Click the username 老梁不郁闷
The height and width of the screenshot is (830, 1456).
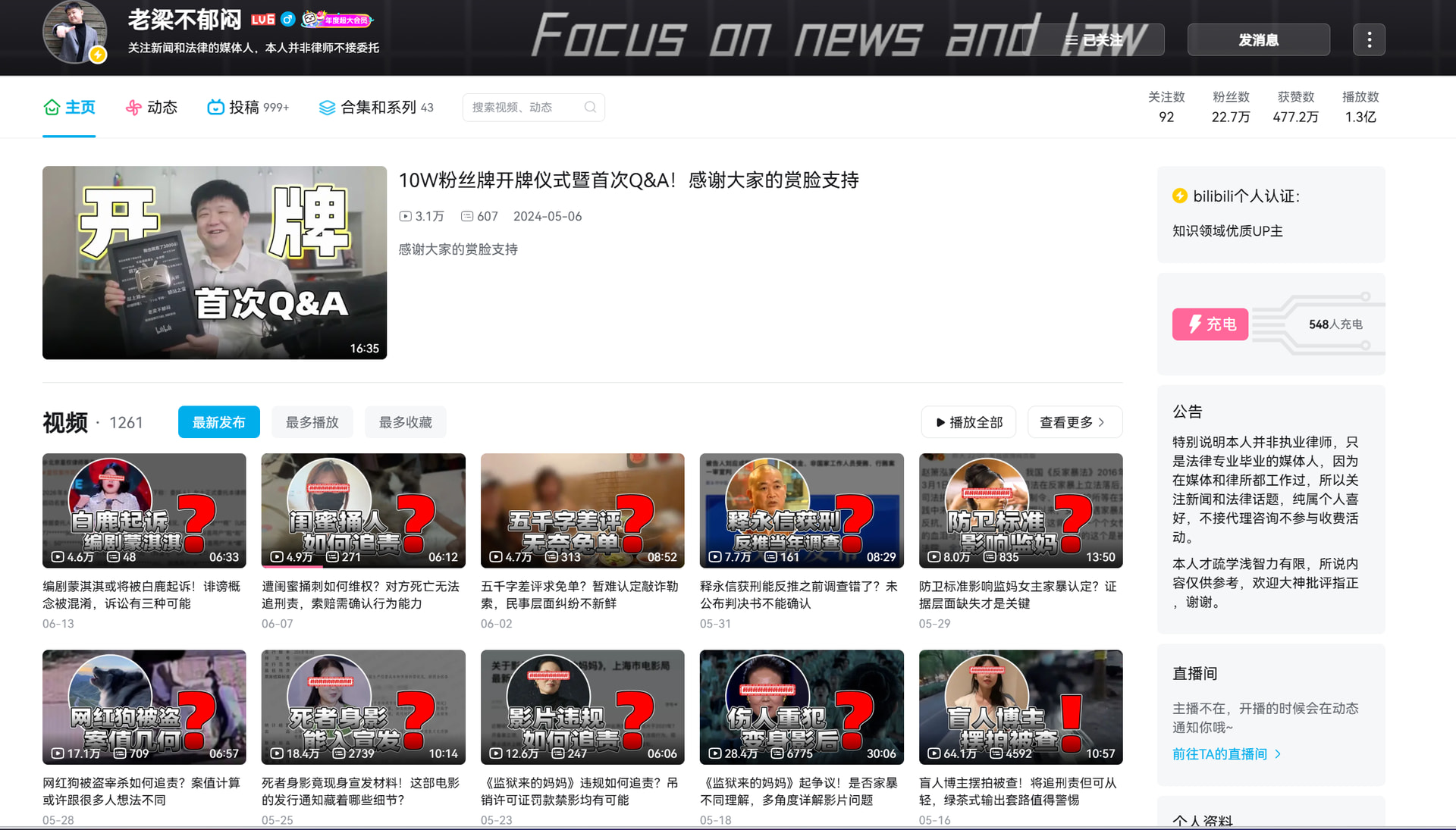point(184,20)
